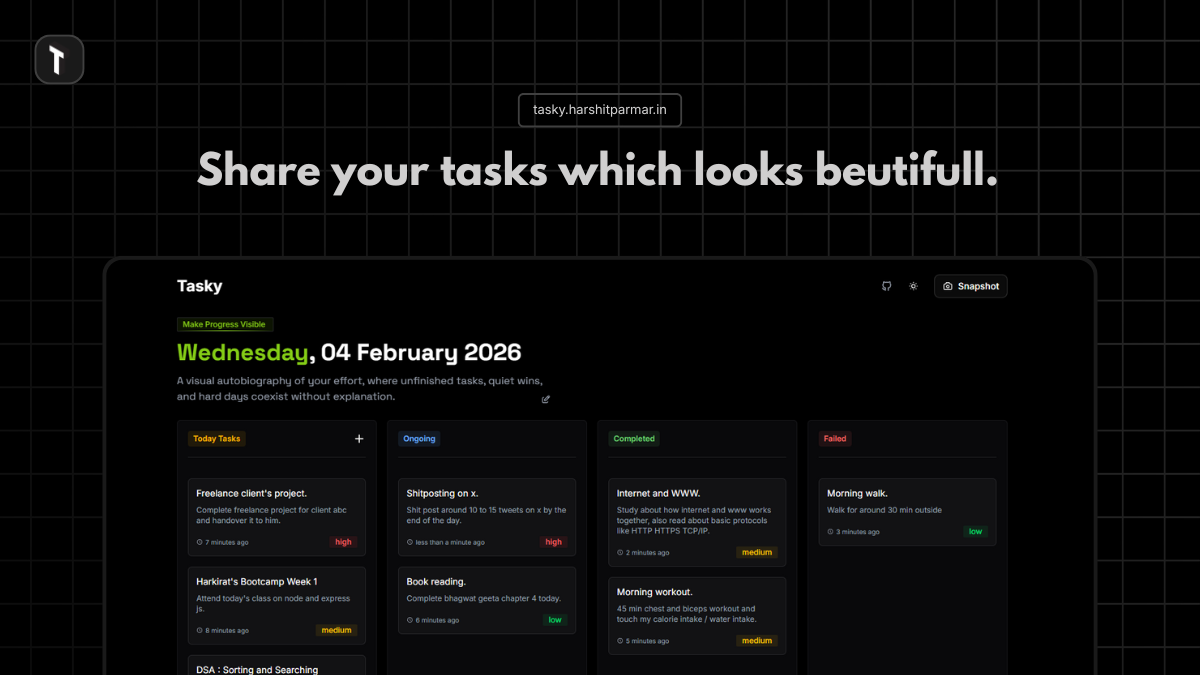
Task: Click the 6 minutes ago timestamp
Action: click(433, 620)
